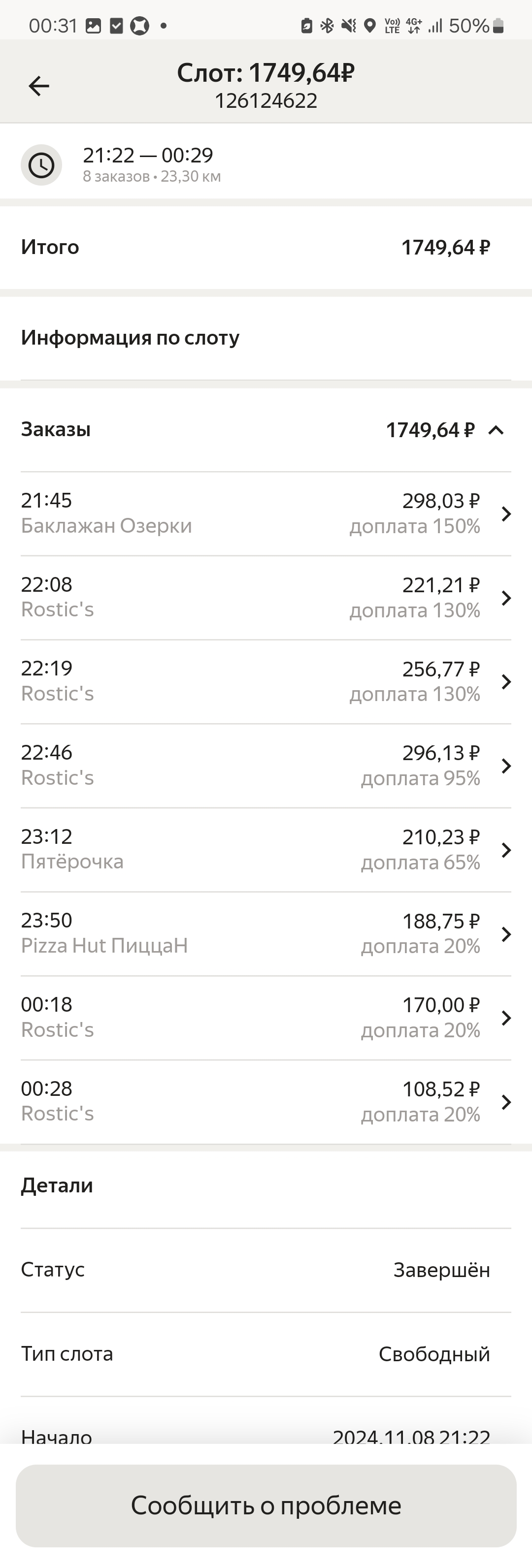The image size is (532, 1568).
Task: Tap the Сообщить о проблеме button
Action: [x=266, y=1505]
